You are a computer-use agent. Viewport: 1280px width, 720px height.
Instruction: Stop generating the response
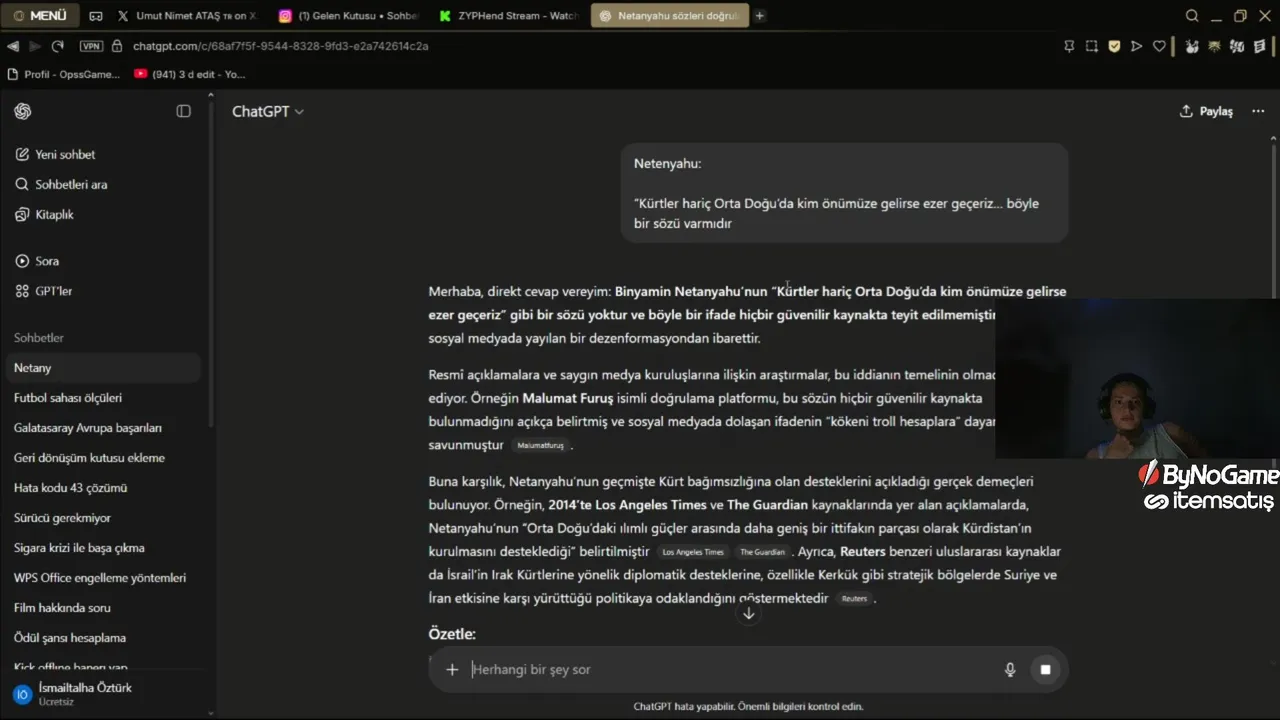1045,670
